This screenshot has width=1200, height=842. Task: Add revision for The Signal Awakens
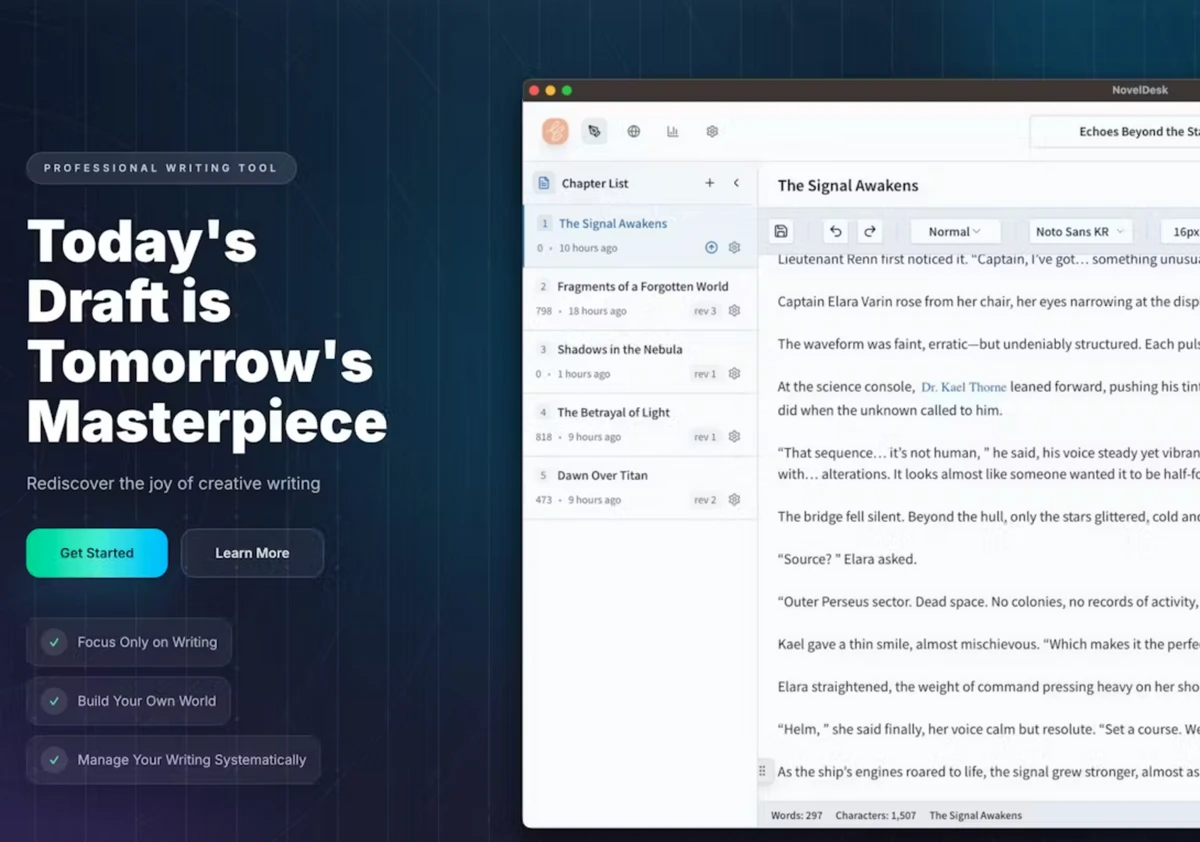711,248
